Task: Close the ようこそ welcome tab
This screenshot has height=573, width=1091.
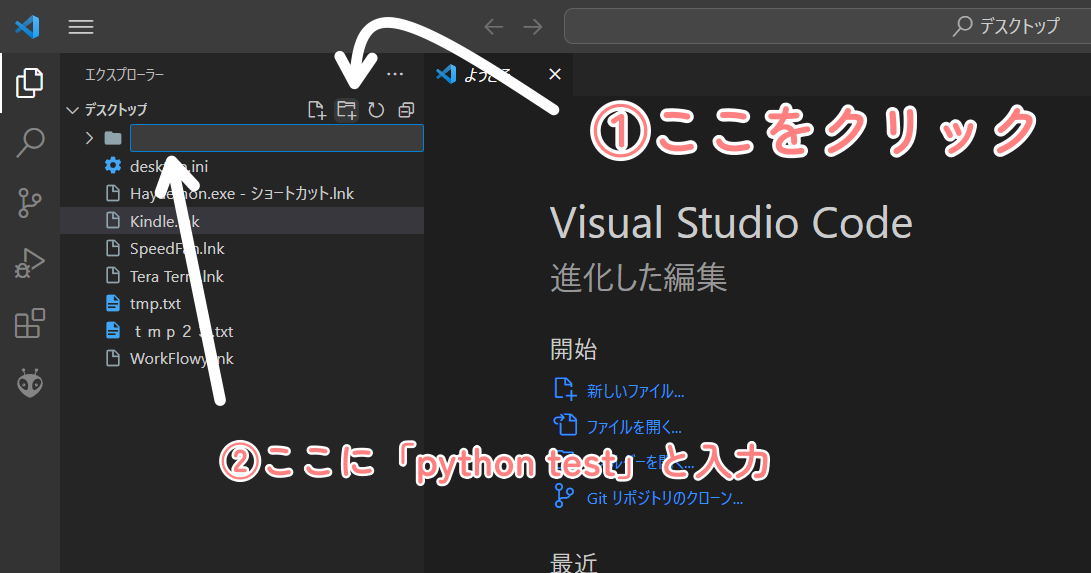Action: point(555,74)
